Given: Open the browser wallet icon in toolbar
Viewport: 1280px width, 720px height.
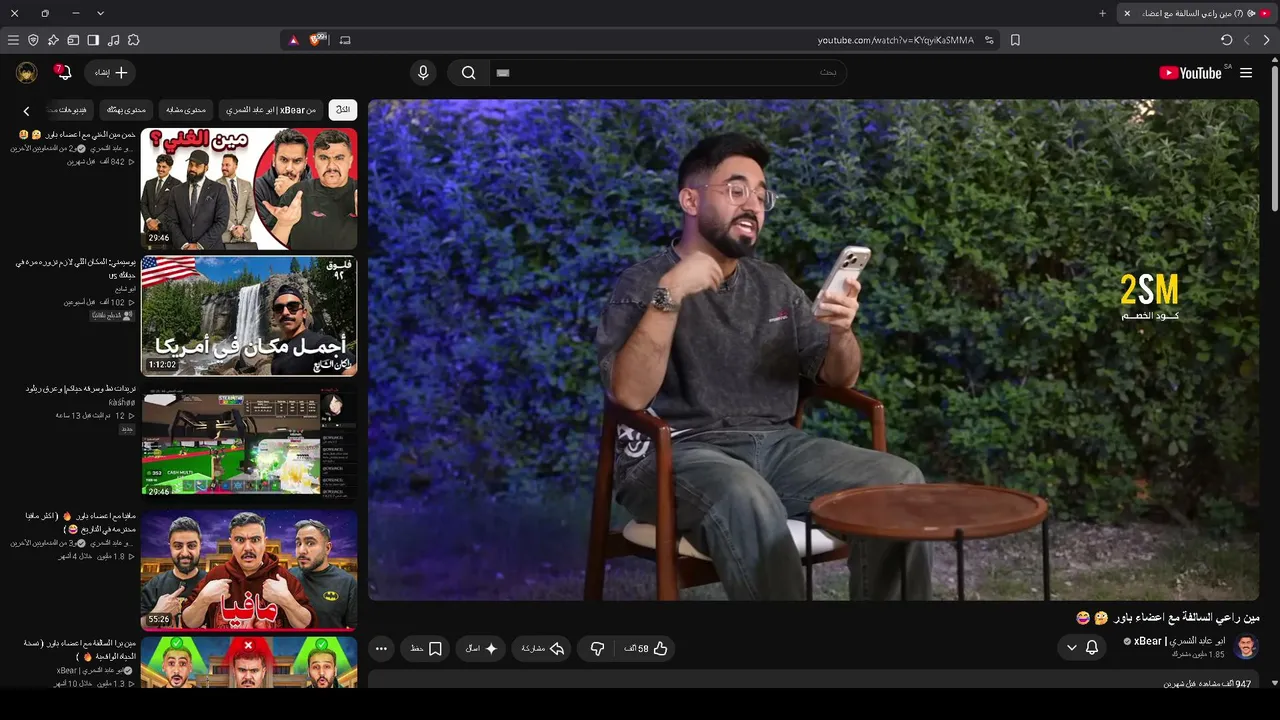Looking at the screenshot, I should [x=73, y=40].
